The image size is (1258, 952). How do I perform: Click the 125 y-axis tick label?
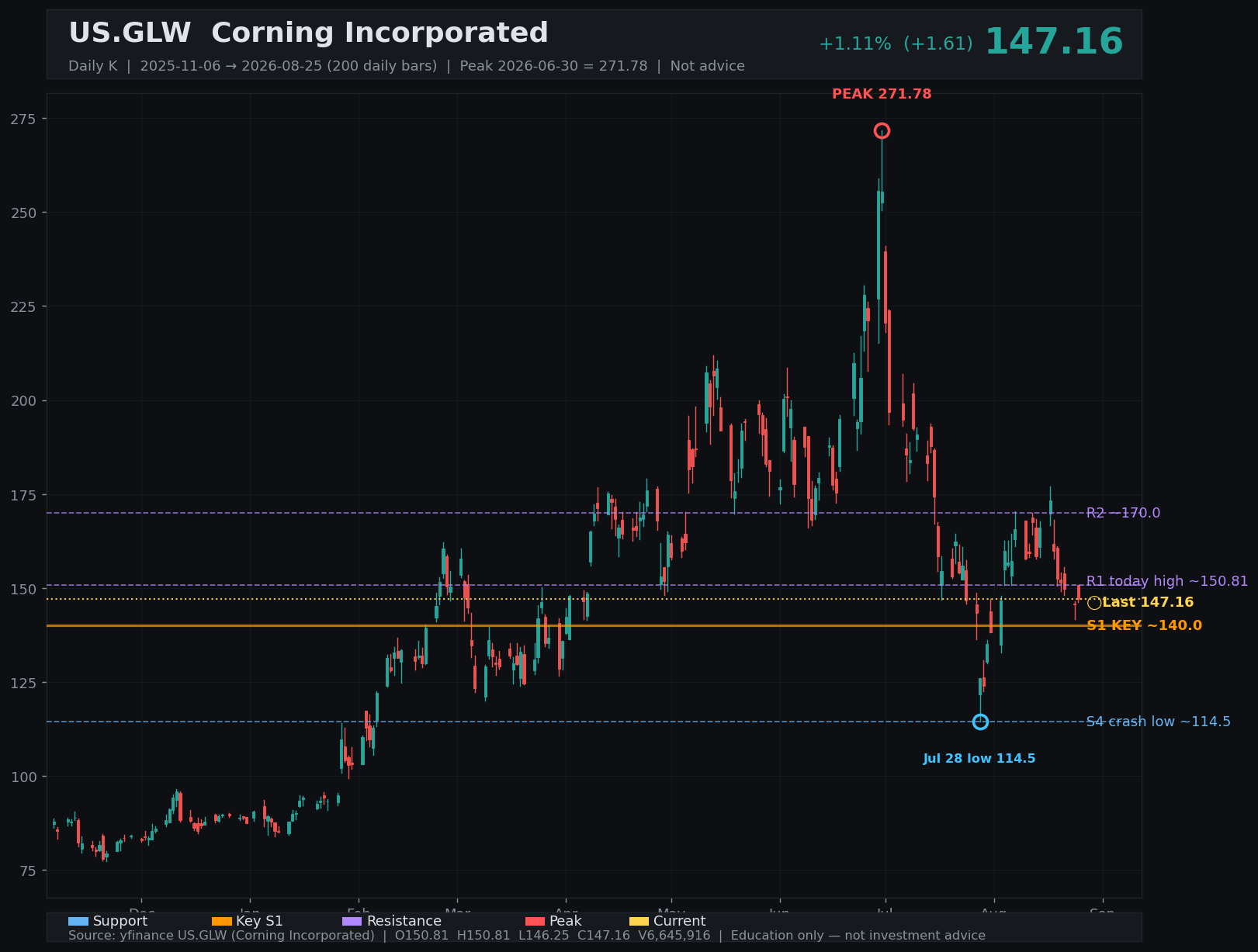(23, 683)
